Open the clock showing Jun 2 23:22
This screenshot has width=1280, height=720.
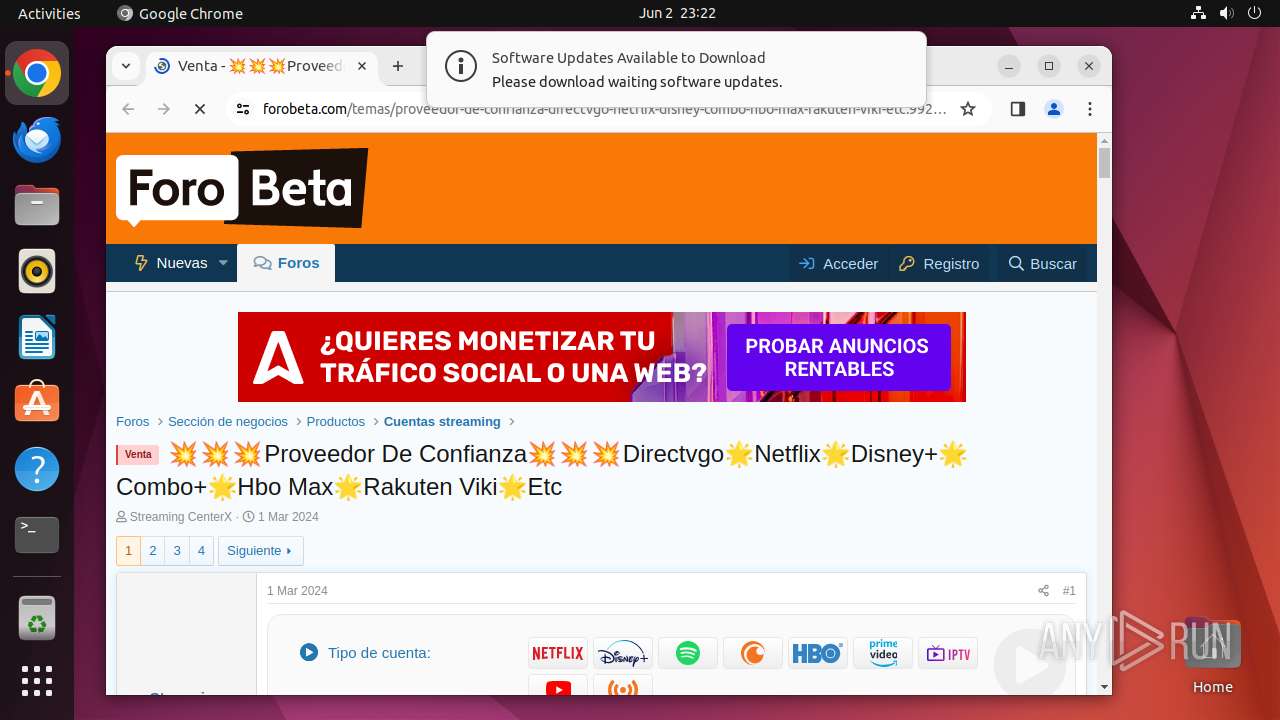pos(677,13)
